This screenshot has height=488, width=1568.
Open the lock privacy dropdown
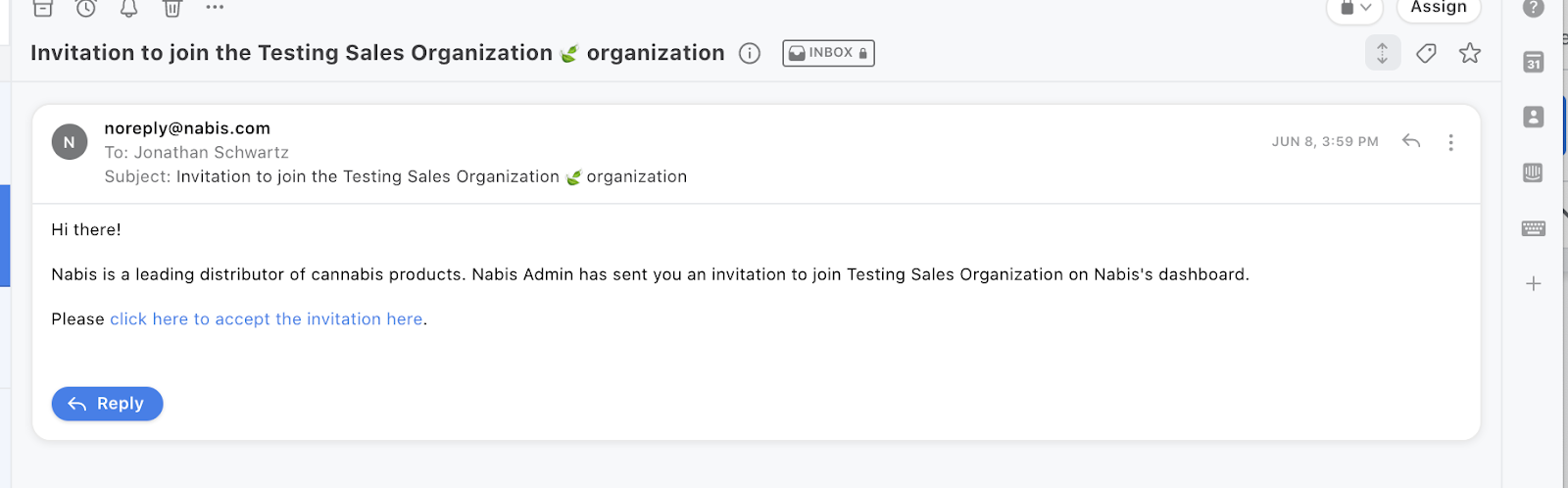coord(1354,9)
